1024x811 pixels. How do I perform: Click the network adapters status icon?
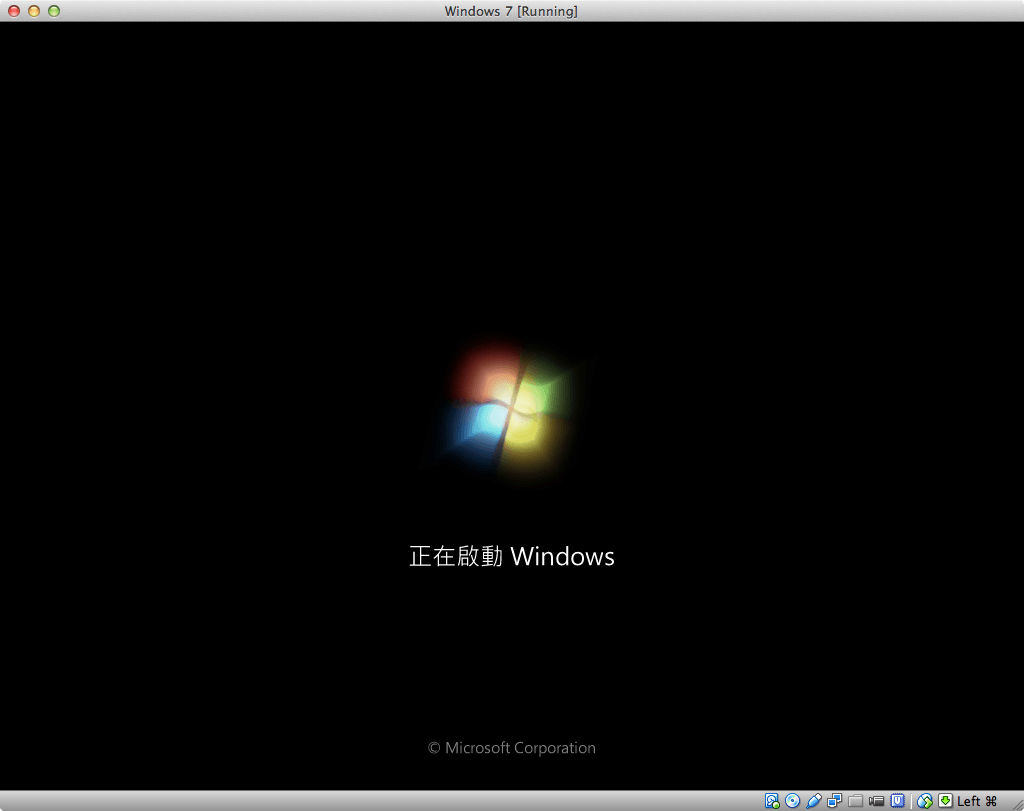pos(833,800)
